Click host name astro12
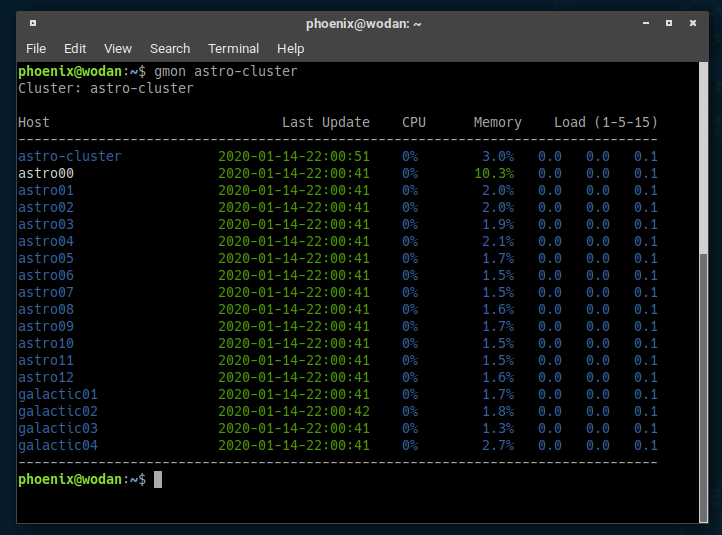 (x=46, y=378)
